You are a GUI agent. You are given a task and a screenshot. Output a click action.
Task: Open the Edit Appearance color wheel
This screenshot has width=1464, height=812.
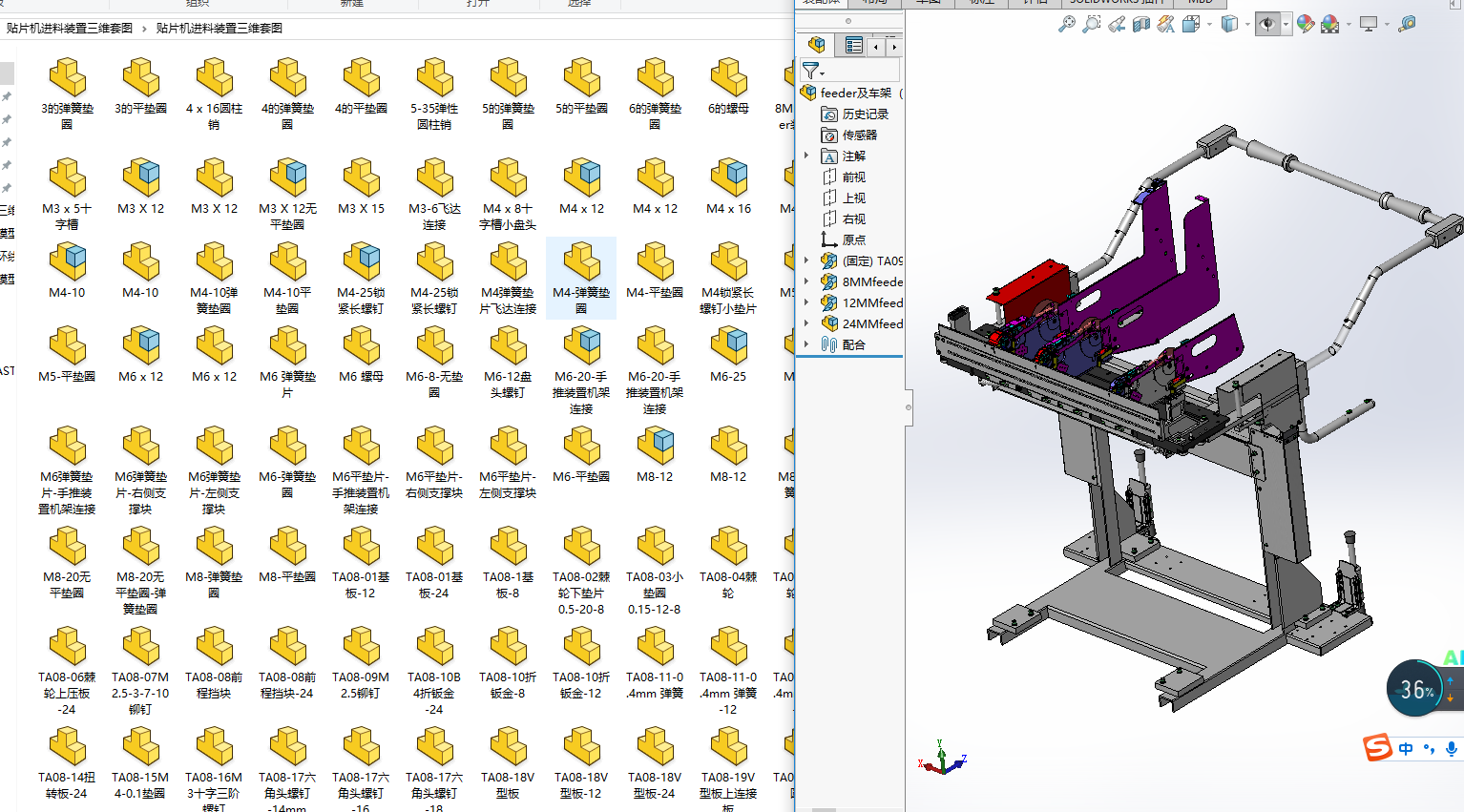(1306, 24)
